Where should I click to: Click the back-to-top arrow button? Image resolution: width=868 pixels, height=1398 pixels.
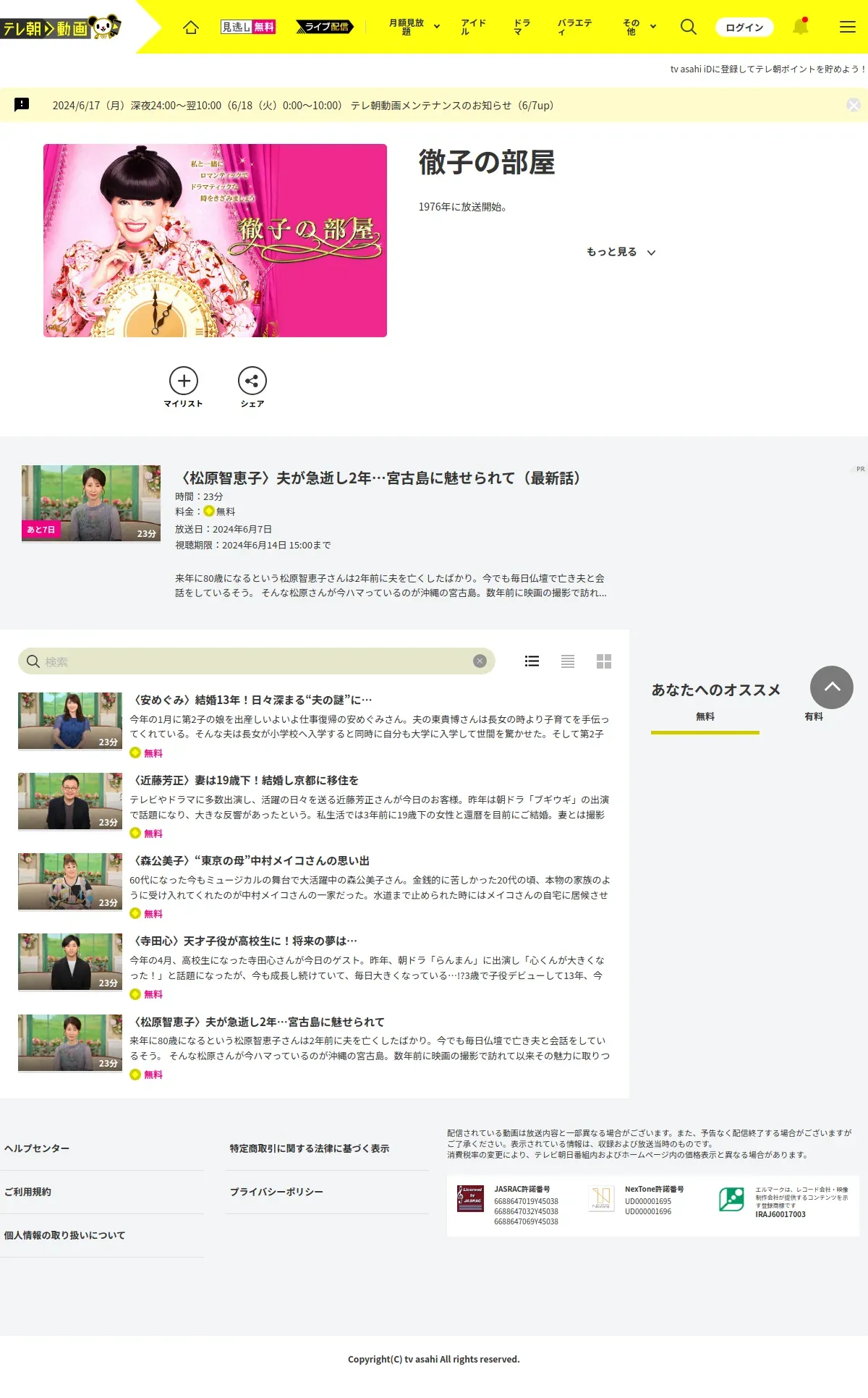(x=832, y=687)
